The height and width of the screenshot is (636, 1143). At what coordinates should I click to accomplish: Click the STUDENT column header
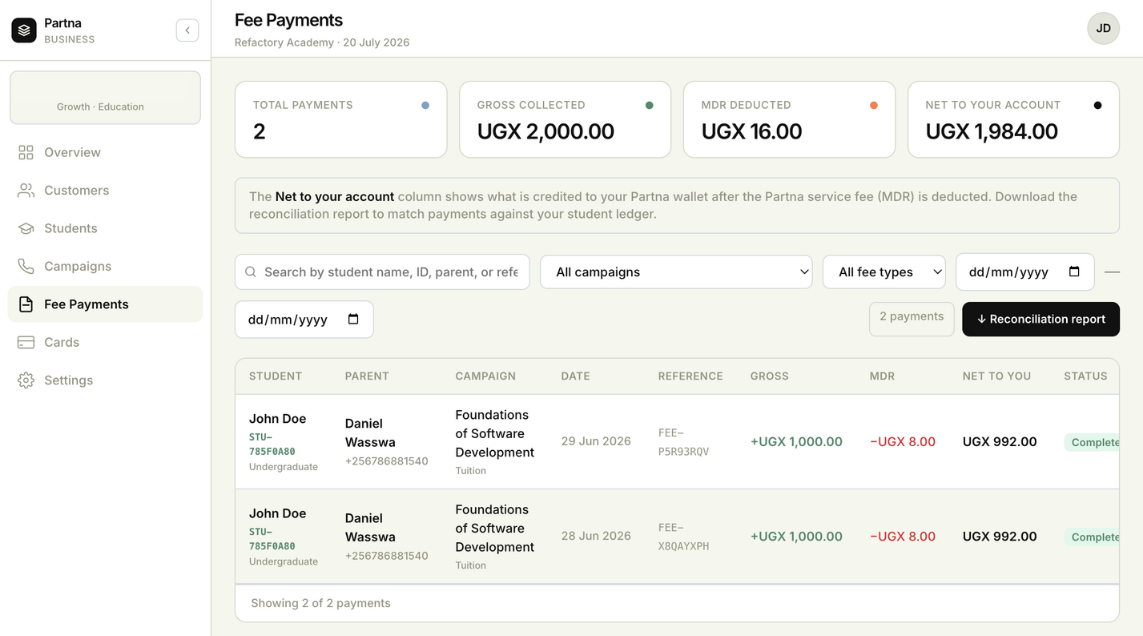pos(275,376)
